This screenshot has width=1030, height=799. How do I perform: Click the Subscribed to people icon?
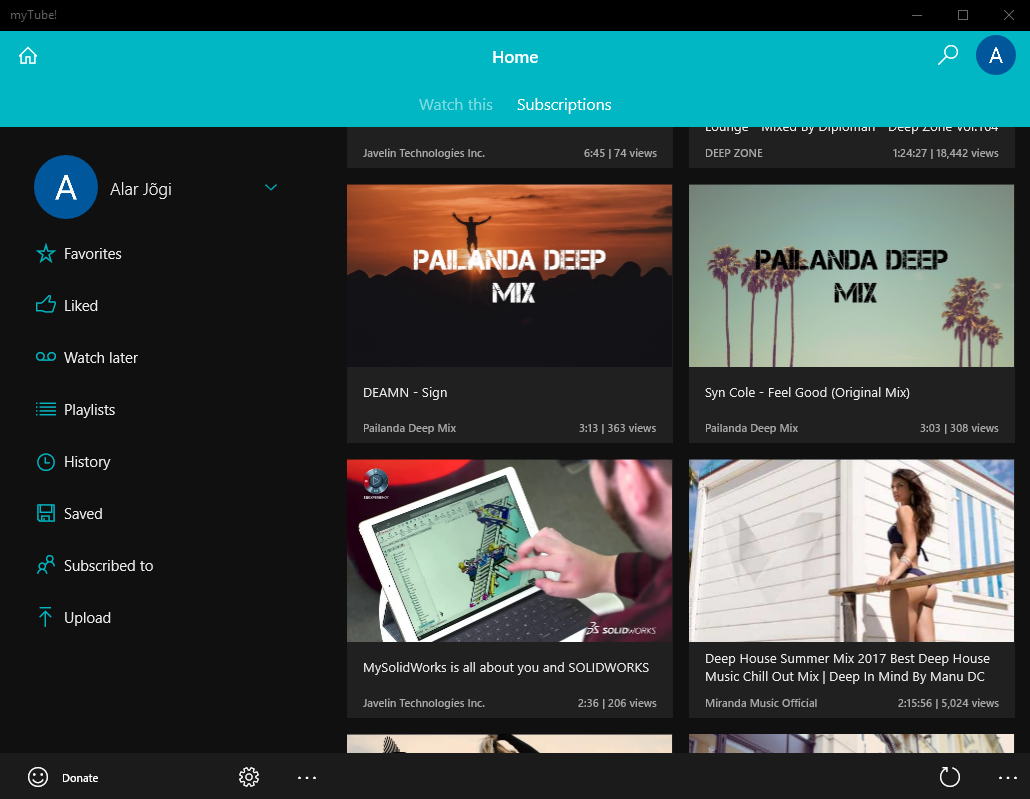45,565
